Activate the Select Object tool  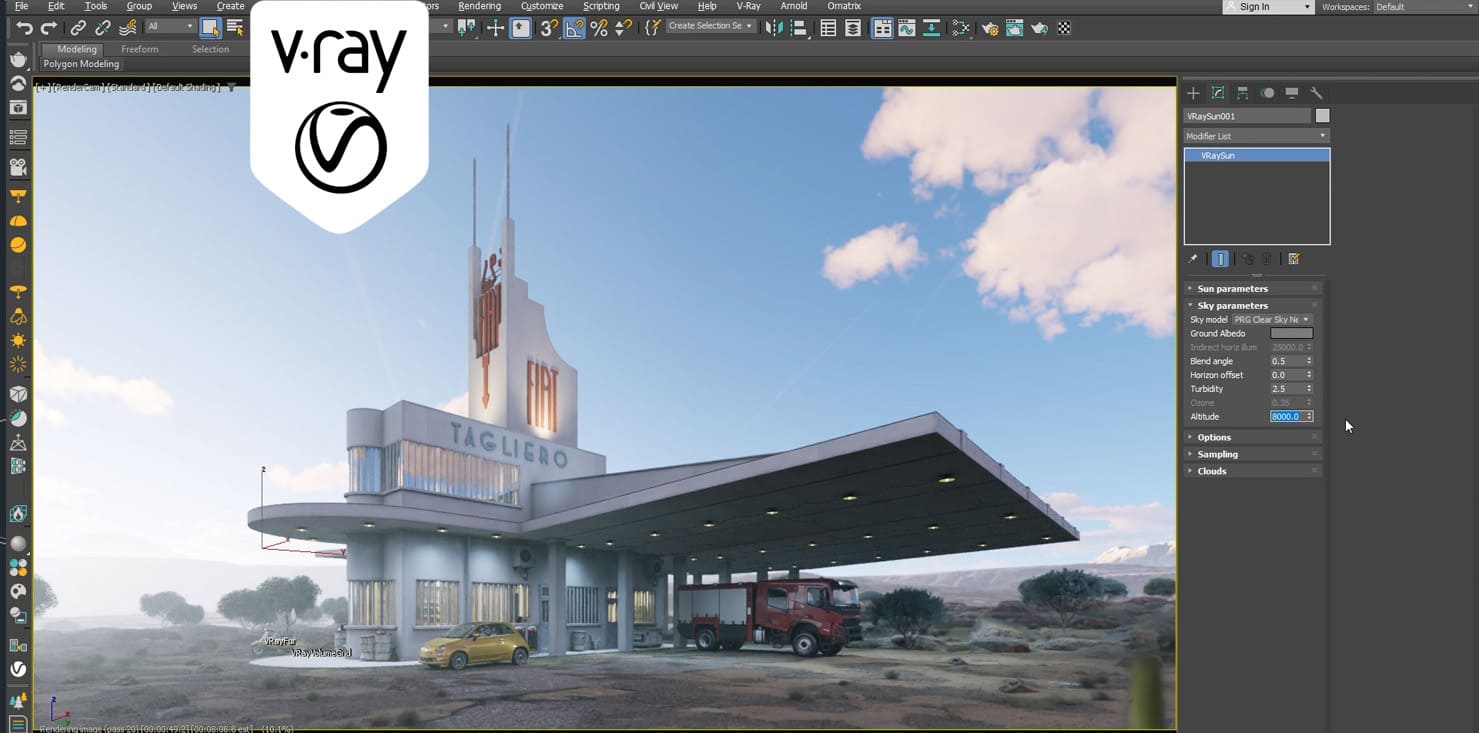[x=210, y=28]
